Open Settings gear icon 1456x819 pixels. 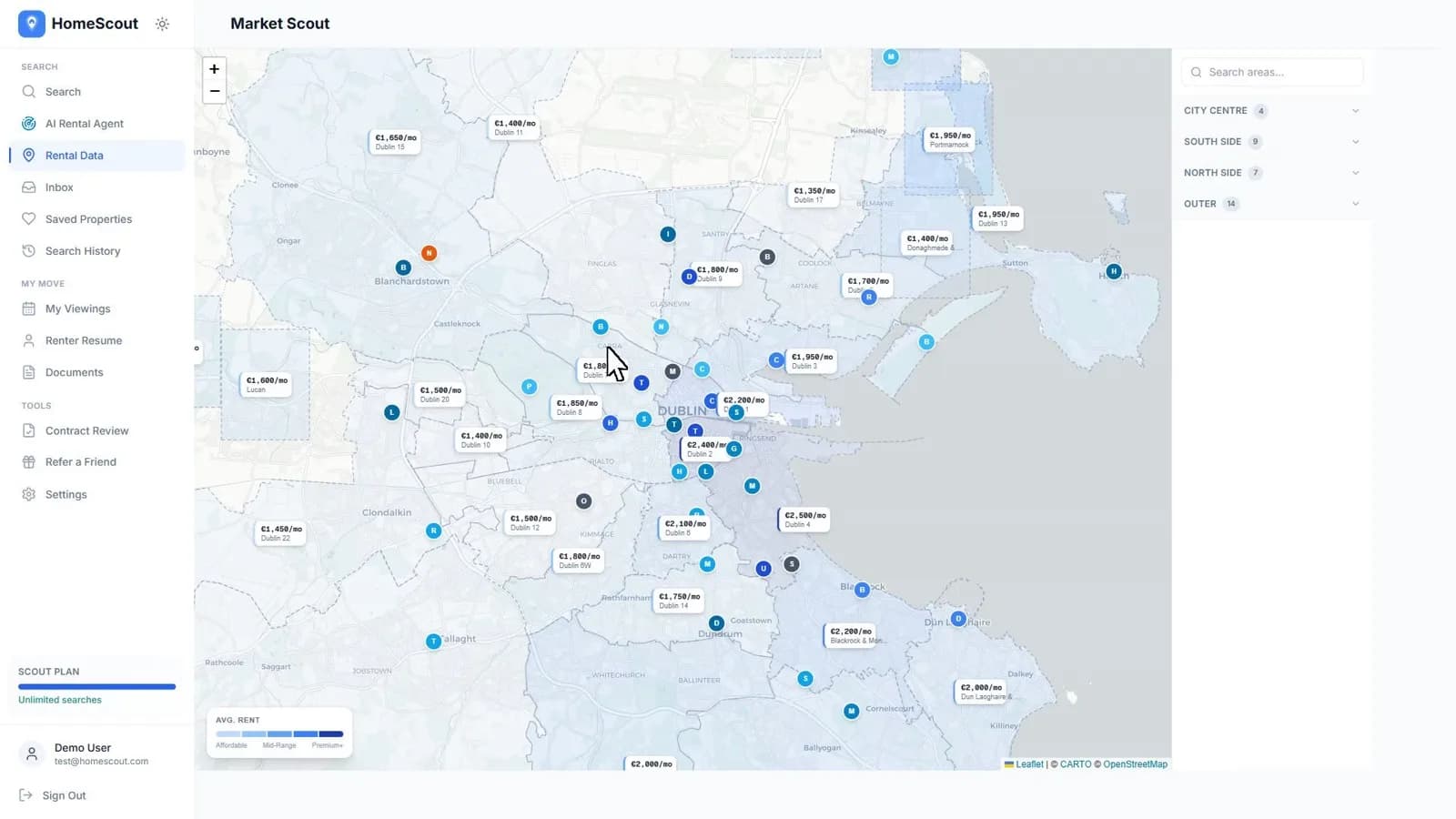pos(29,494)
